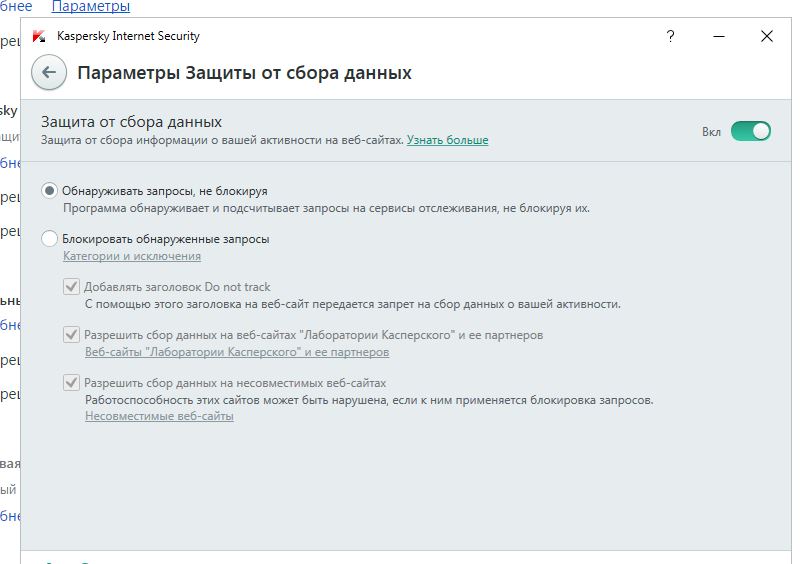Viewport: 807px width, 564px height.
Task: Click the Kaspersky logo in title bar
Action: [39, 36]
